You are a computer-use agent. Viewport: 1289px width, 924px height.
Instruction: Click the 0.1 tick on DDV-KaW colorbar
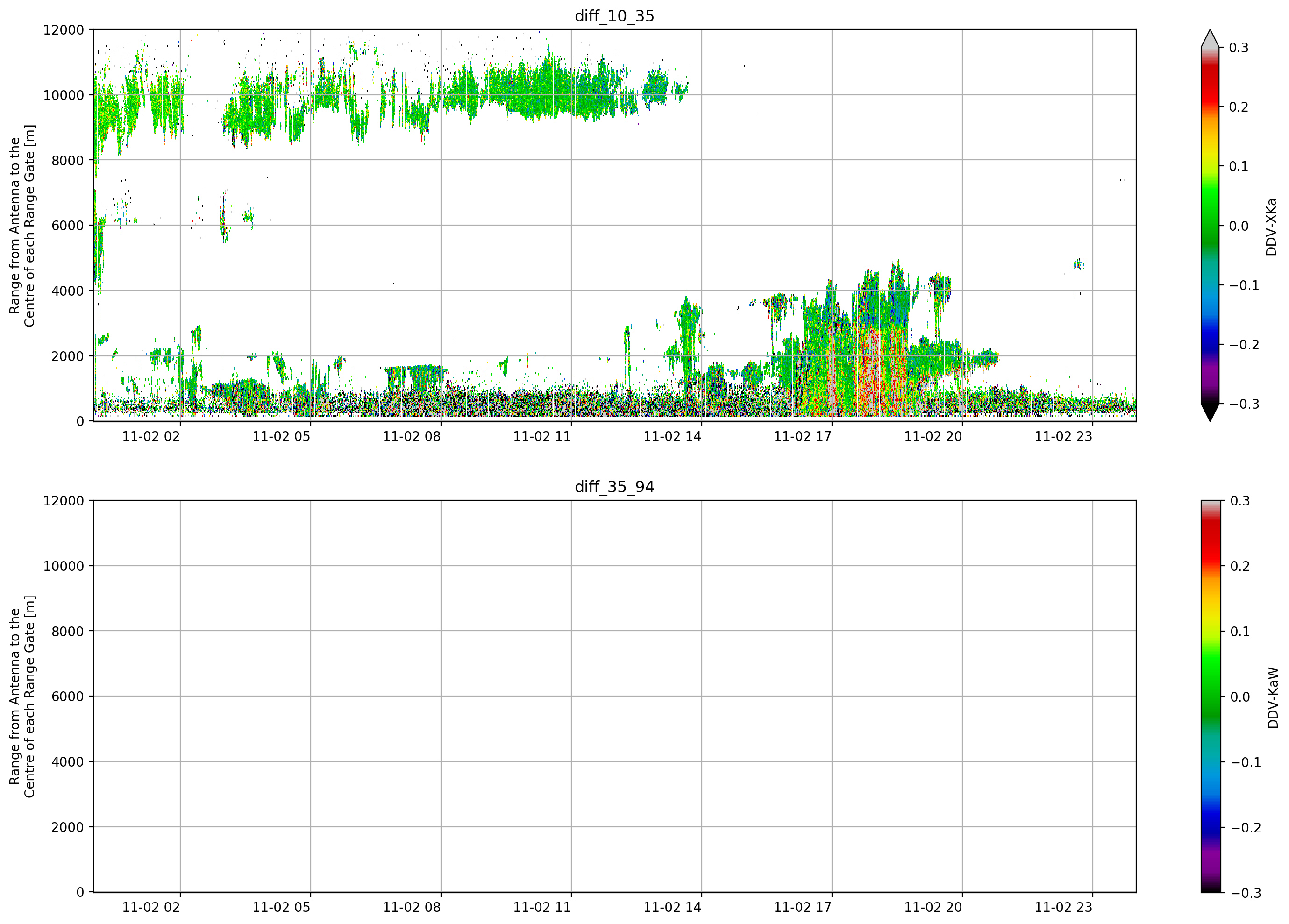1240,632
